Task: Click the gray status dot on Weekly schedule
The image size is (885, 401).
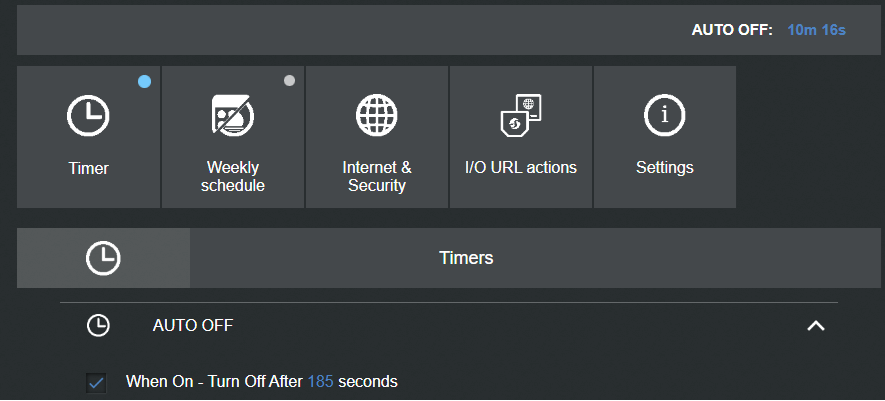Action: (289, 81)
